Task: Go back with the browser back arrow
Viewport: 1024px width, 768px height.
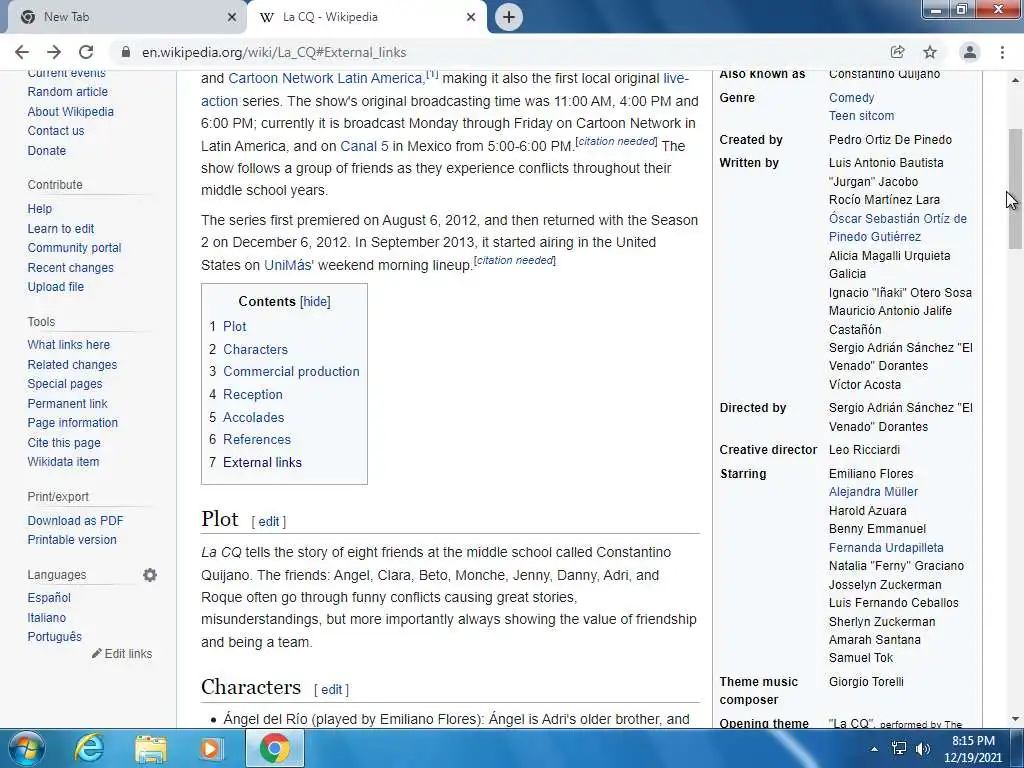Action: (x=22, y=52)
